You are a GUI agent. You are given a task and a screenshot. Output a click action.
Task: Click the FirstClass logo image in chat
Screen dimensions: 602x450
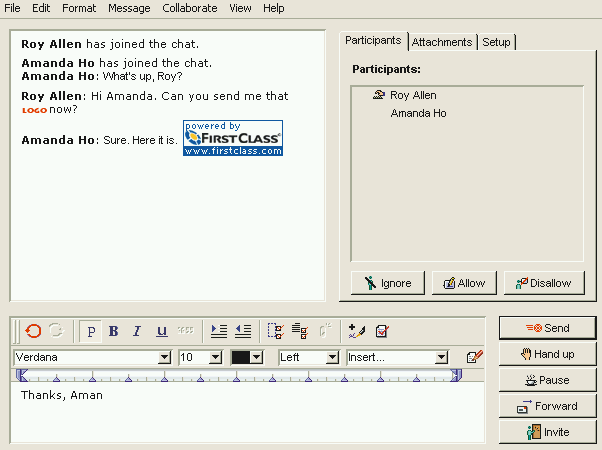tap(232, 138)
